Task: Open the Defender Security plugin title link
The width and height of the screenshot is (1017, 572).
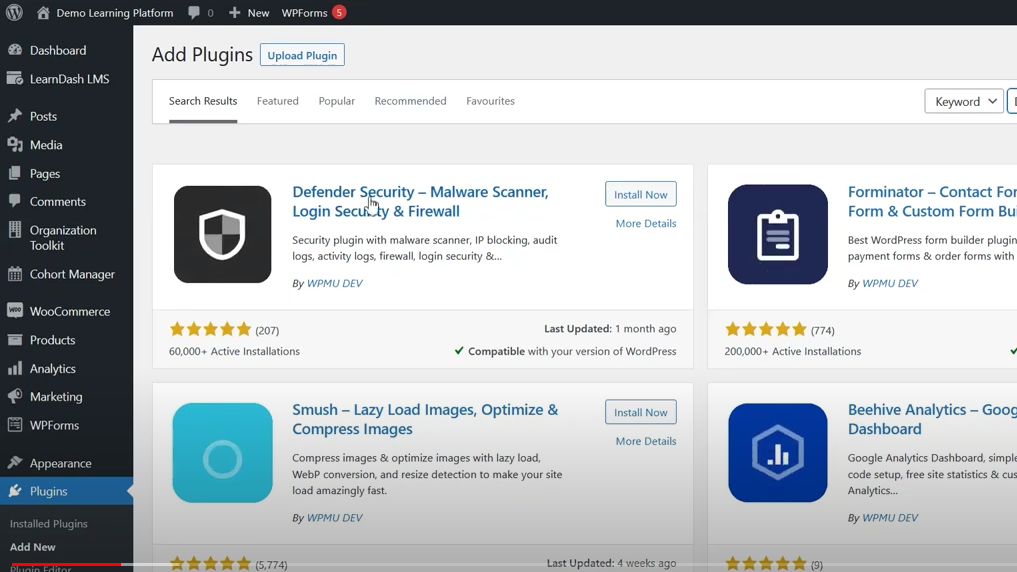Action: point(420,201)
